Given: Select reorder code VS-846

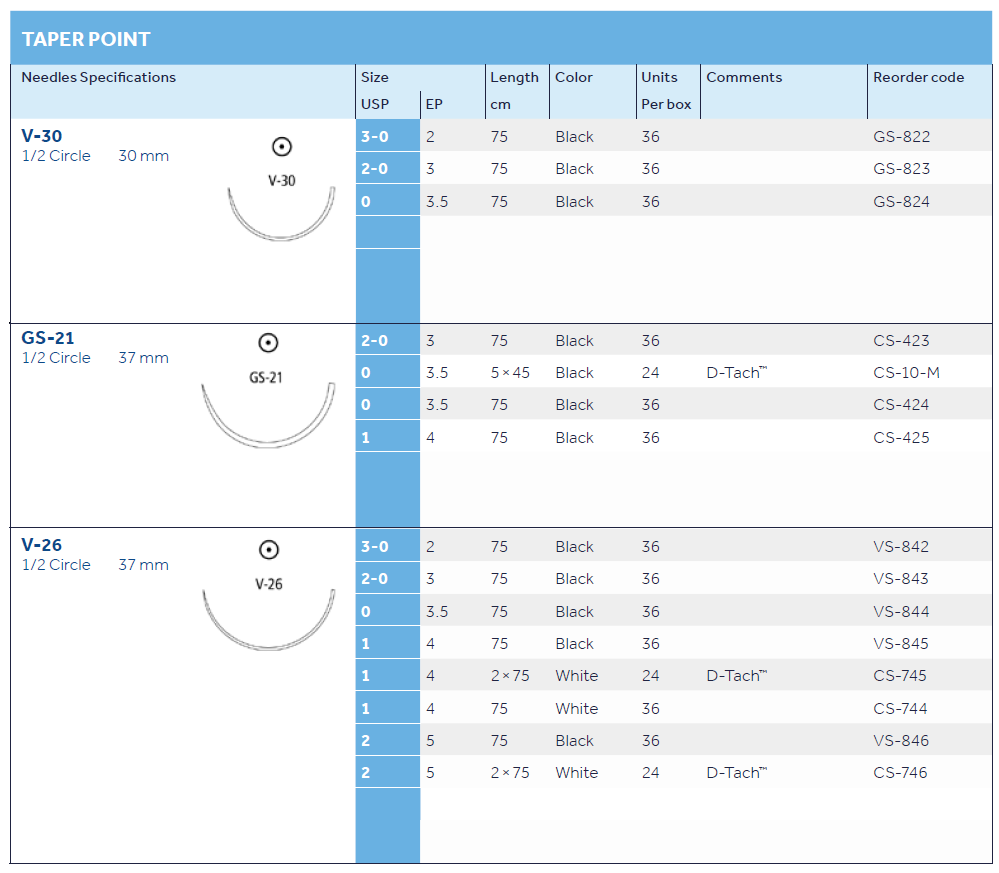Looking at the screenshot, I should pyautogui.click(x=901, y=741).
